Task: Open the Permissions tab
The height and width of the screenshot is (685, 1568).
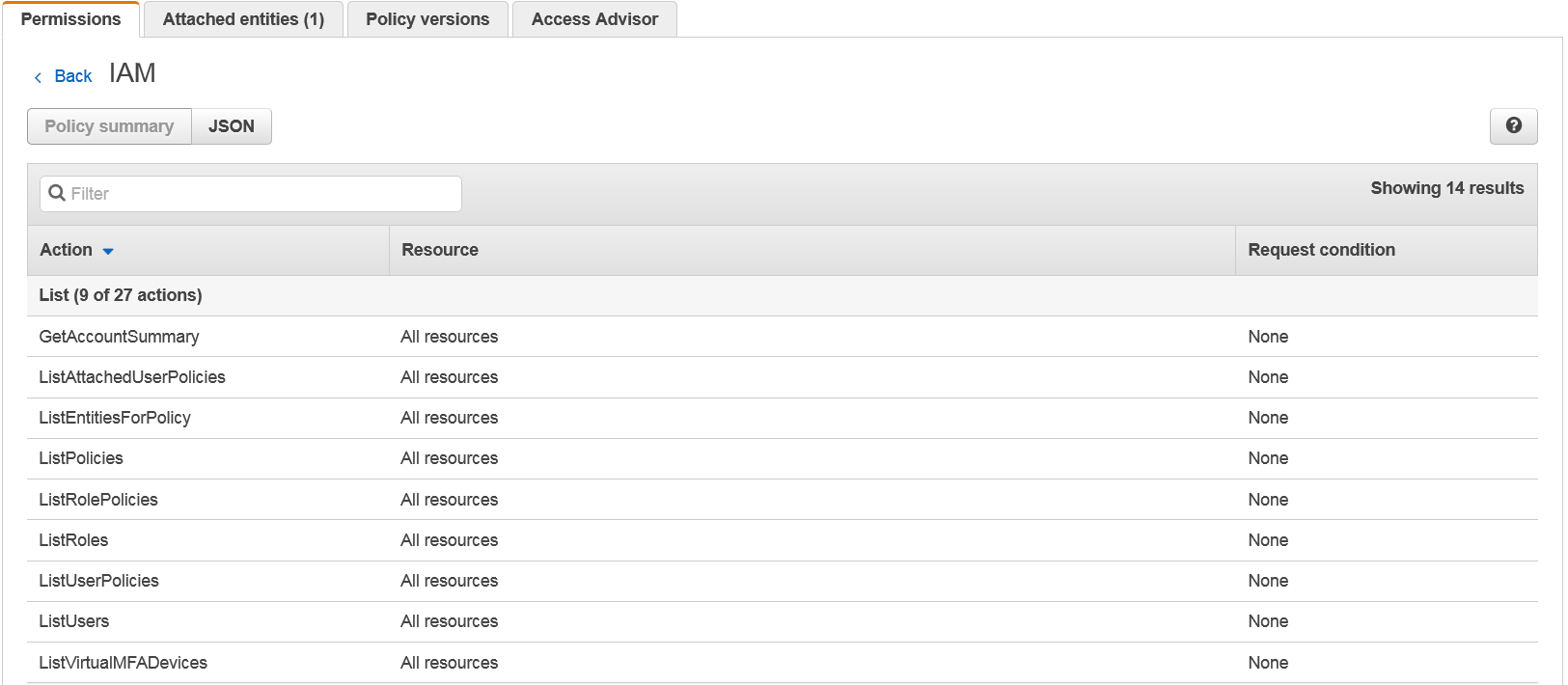Action: pos(70,19)
